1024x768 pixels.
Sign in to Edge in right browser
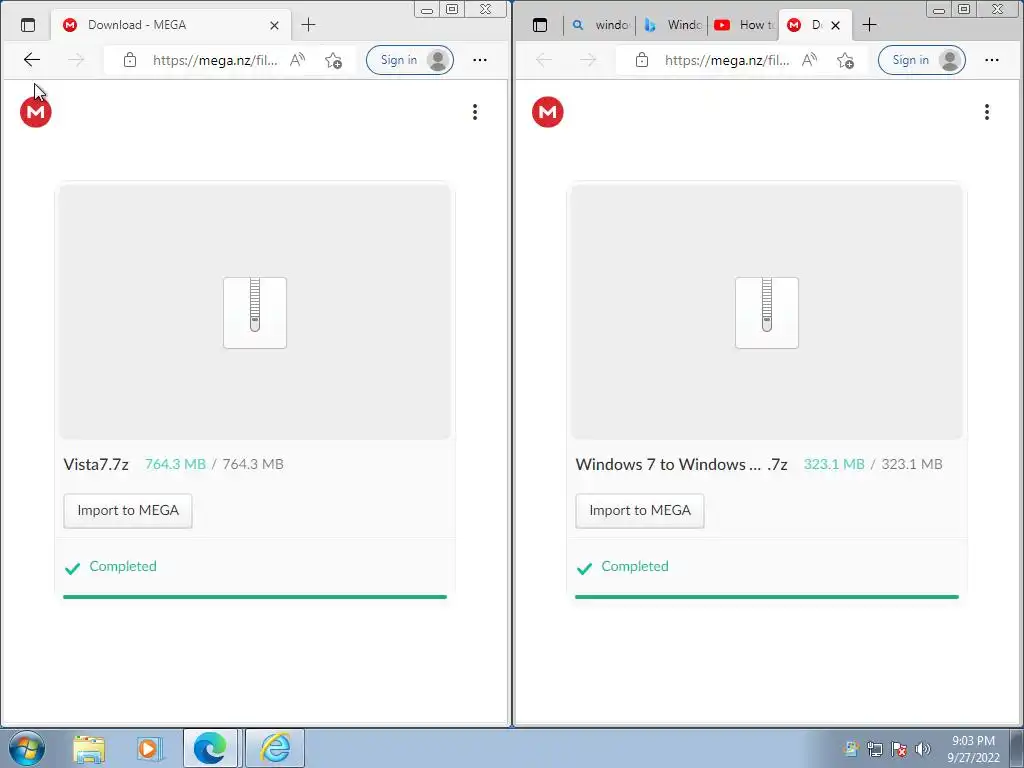(x=921, y=60)
